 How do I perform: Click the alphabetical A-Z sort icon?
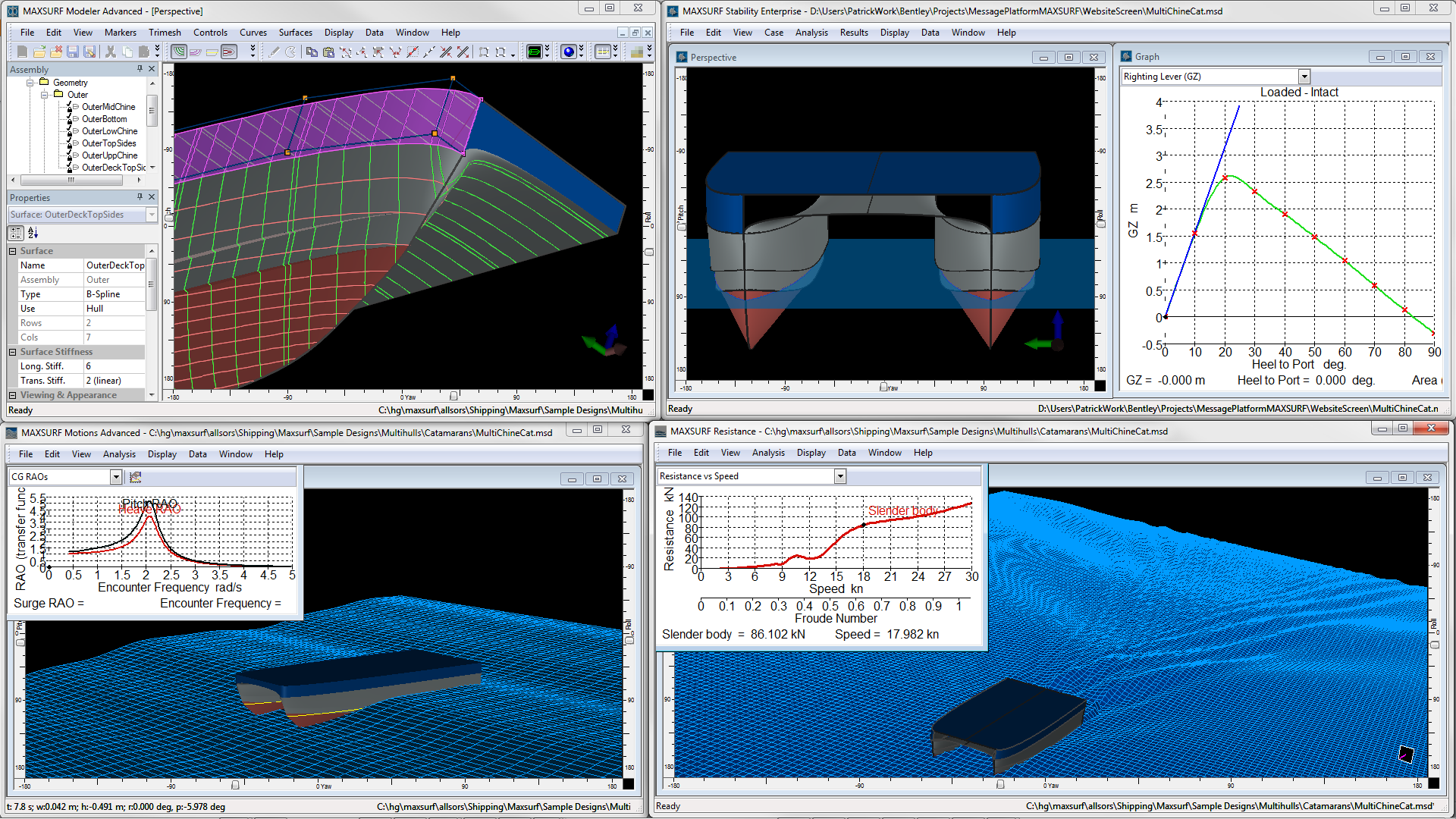coord(33,233)
